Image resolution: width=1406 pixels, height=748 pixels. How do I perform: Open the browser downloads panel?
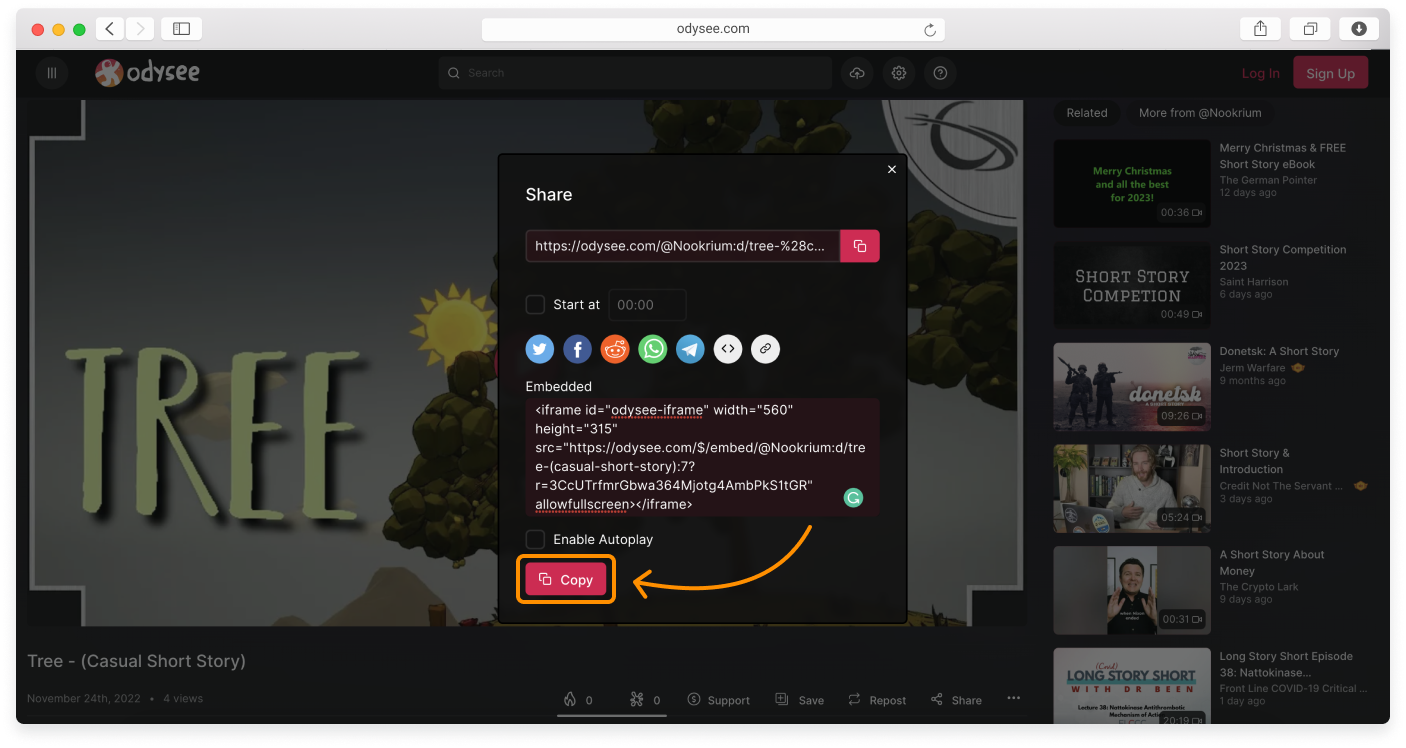(1359, 28)
